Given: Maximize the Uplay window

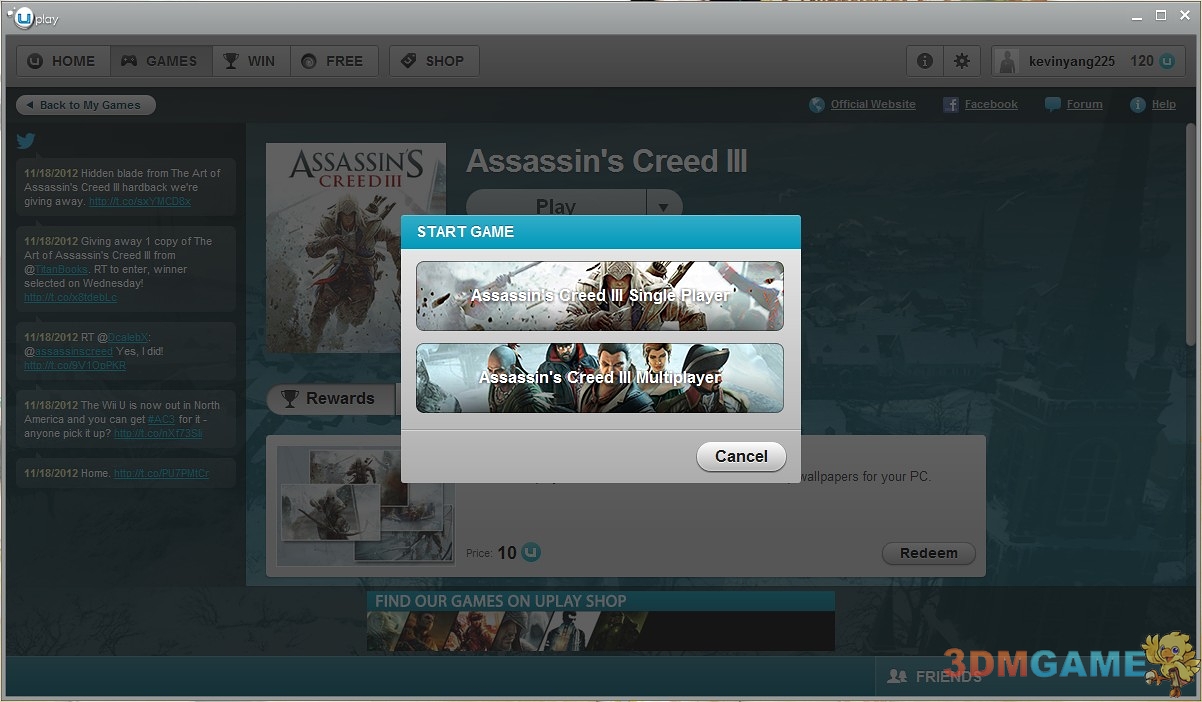Looking at the screenshot, I should [1161, 16].
